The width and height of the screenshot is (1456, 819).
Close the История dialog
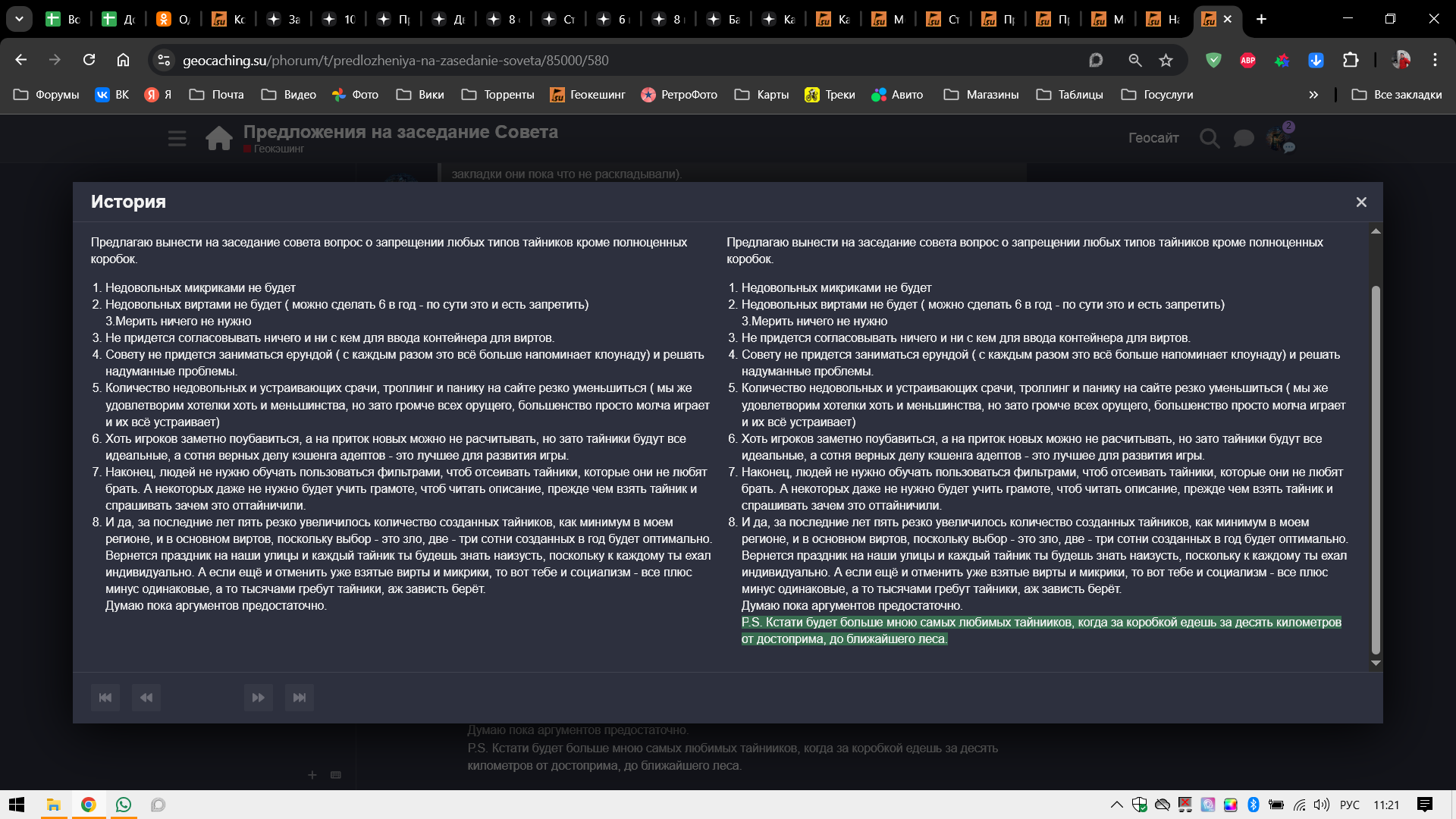1361,202
